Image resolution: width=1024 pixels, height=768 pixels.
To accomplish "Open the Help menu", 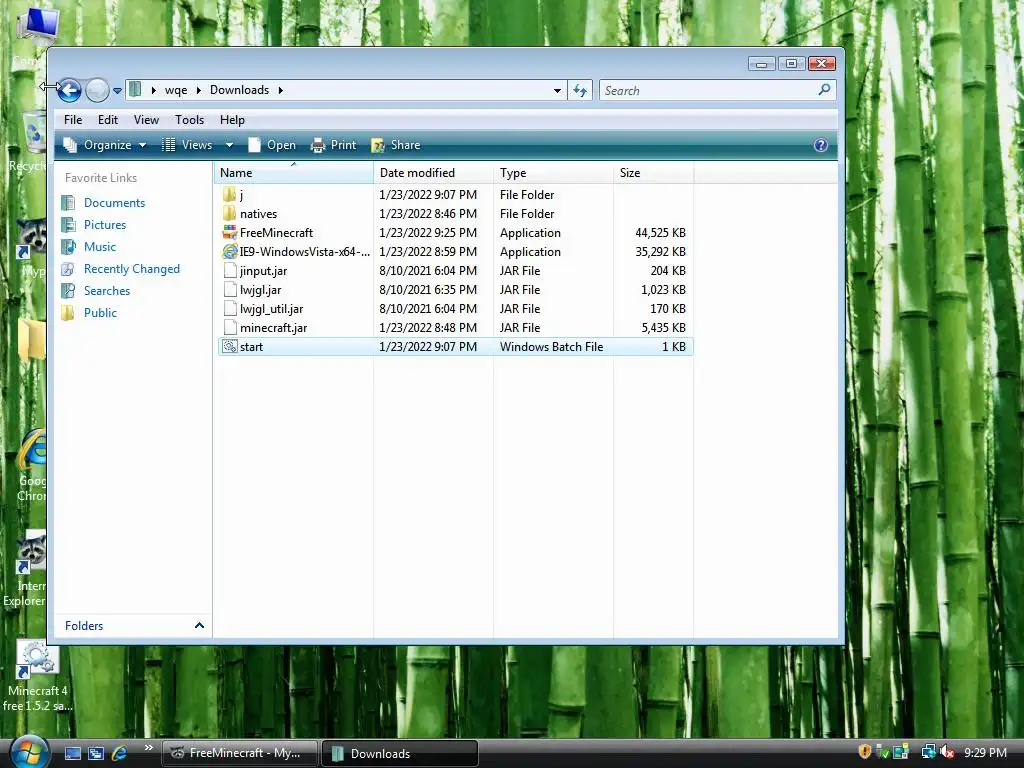I will click(232, 120).
